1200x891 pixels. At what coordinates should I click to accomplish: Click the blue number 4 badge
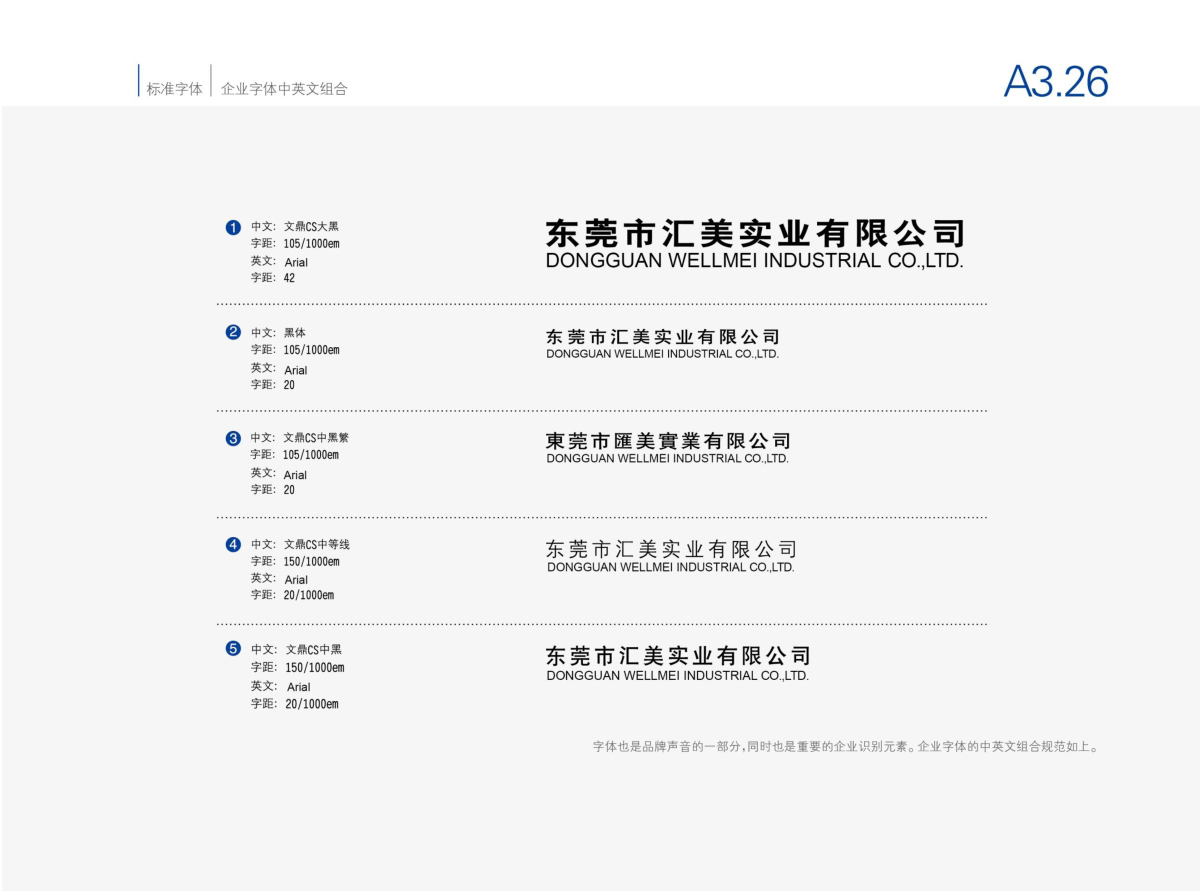coord(233,544)
